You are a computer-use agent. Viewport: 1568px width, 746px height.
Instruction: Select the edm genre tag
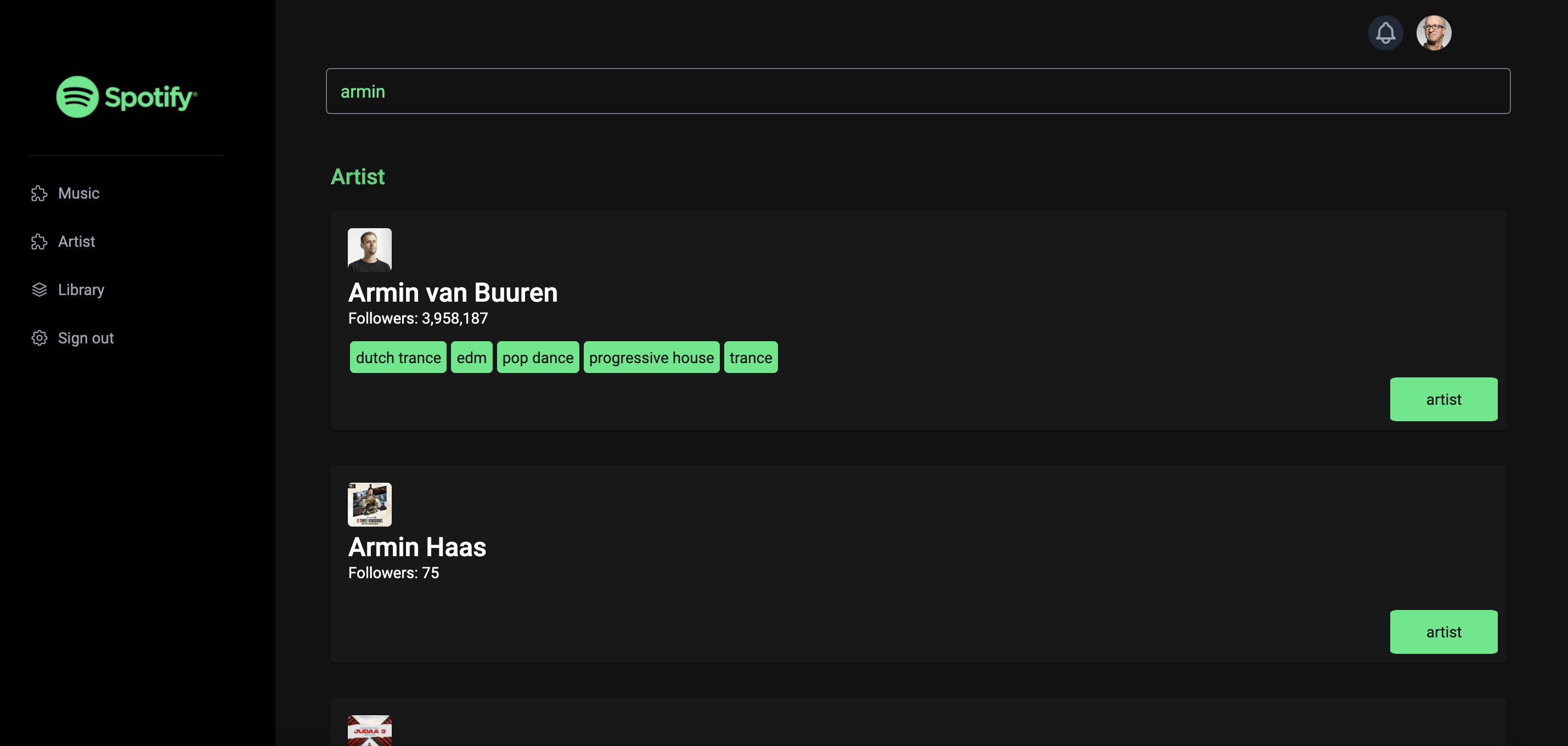(x=472, y=357)
